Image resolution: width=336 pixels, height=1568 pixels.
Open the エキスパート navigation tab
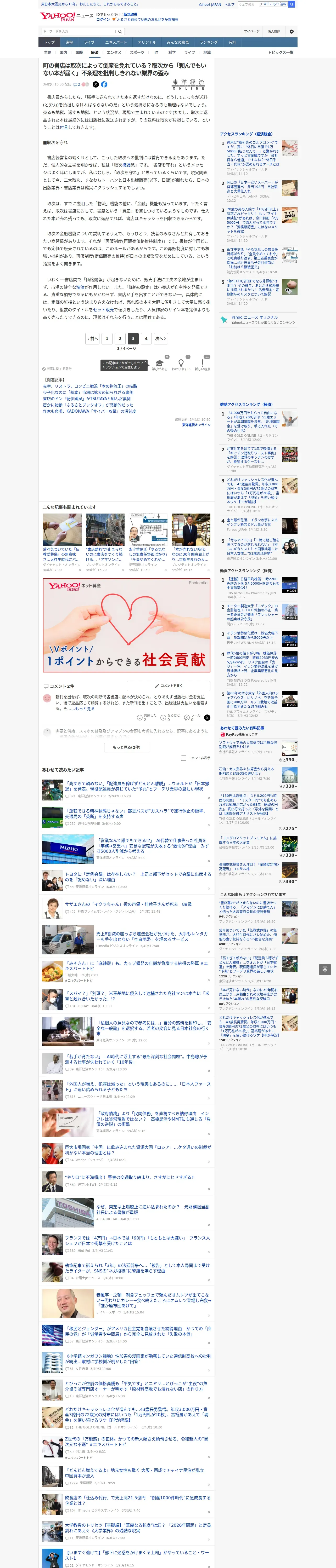[x=116, y=42]
